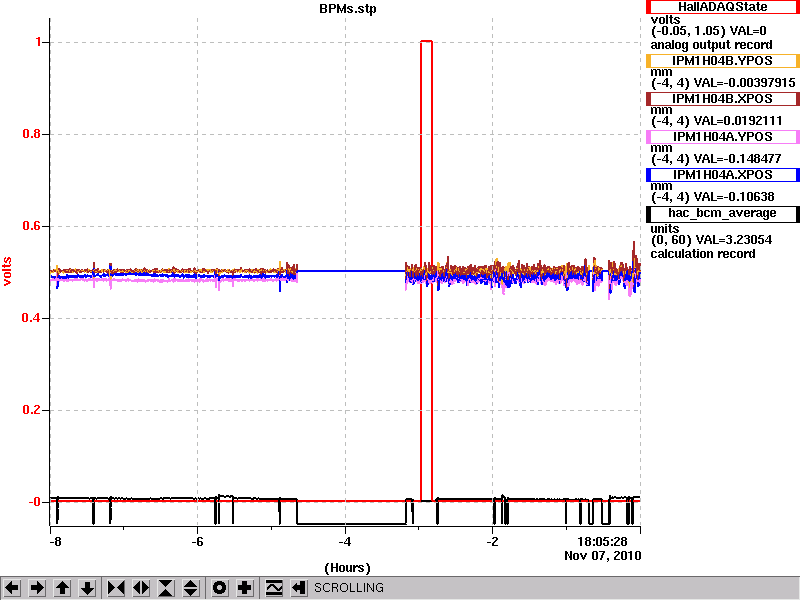Click the y-axis tick label 0.6
Image resolution: width=800 pixels, height=600 pixels.
click(x=32, y=226)
